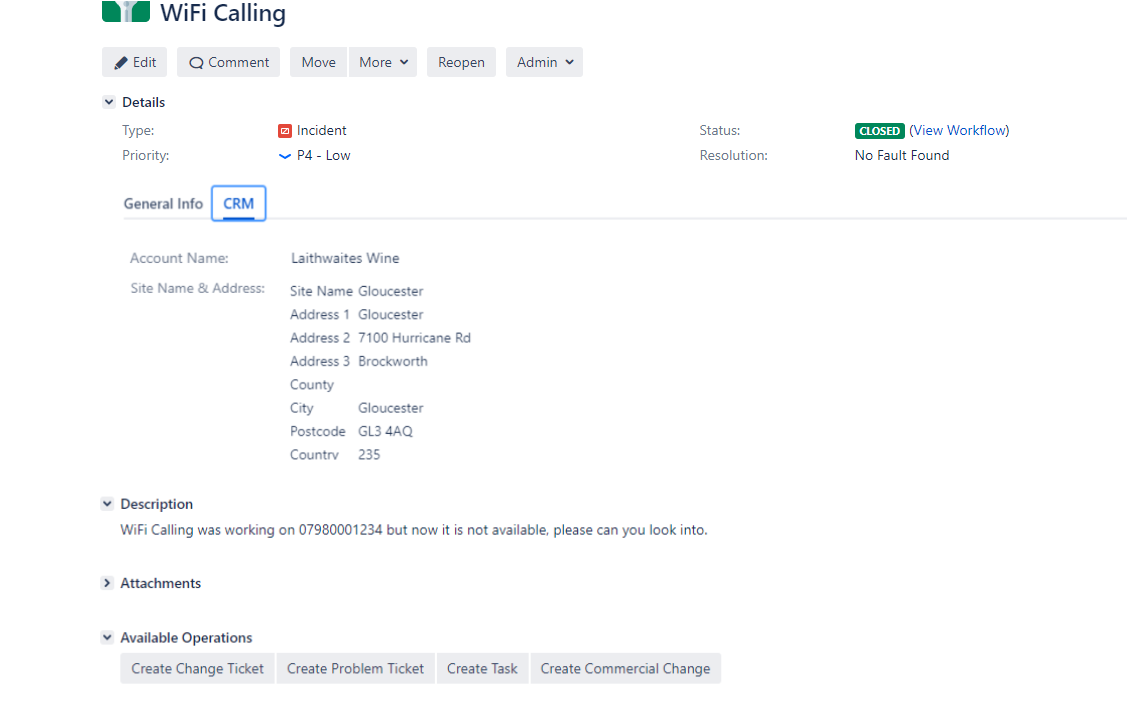
Task: Click the Move button
Action: click(x=318, y=62)
